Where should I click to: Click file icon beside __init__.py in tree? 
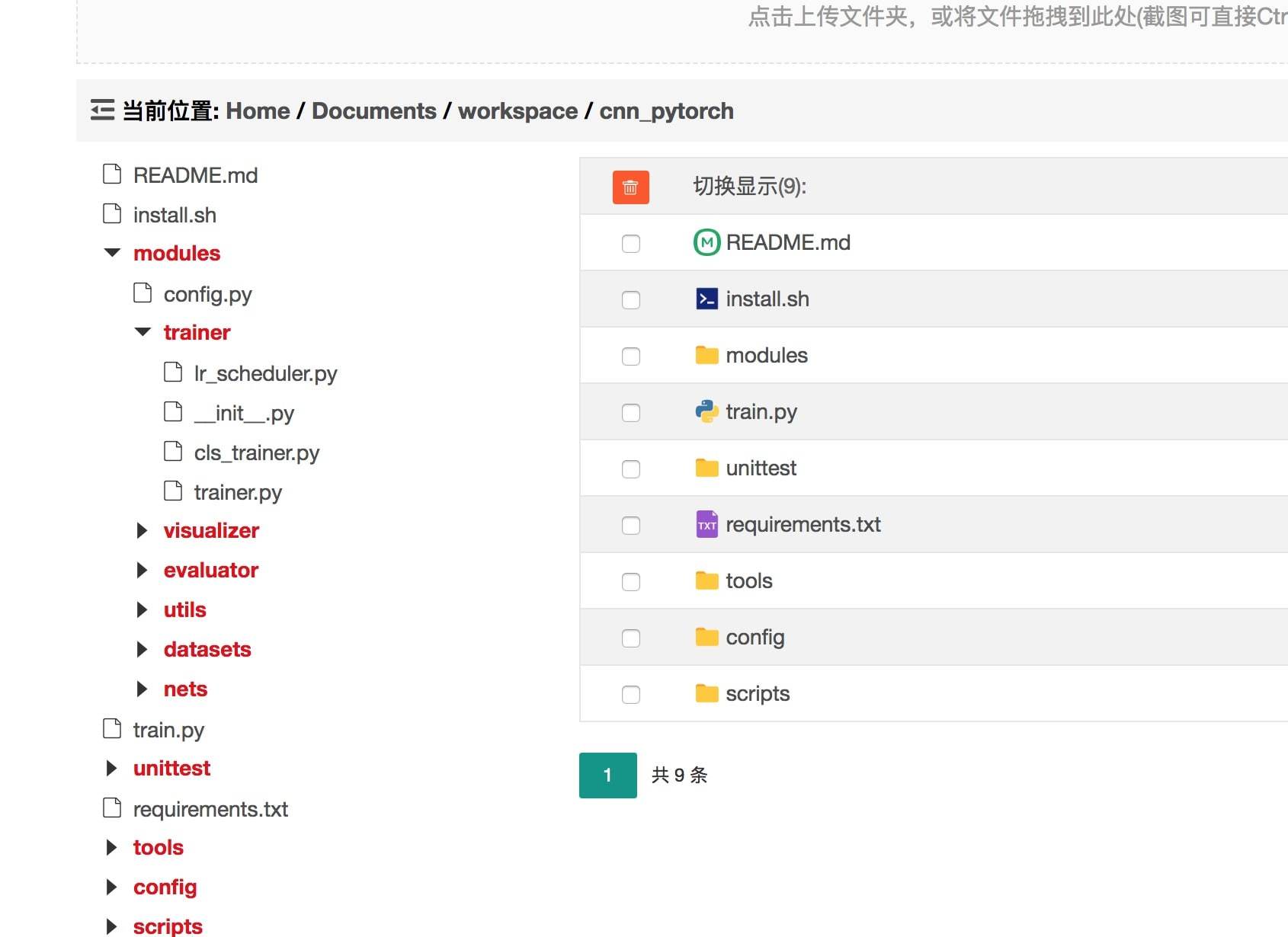coord(173,411)
